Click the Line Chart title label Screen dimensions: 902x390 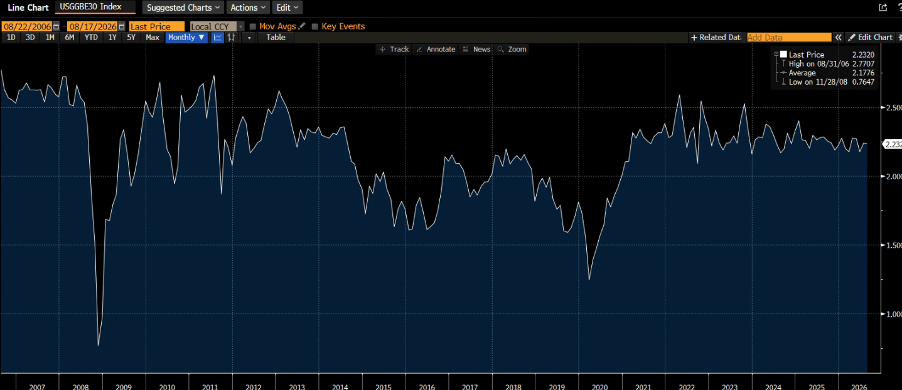(28, 8)
